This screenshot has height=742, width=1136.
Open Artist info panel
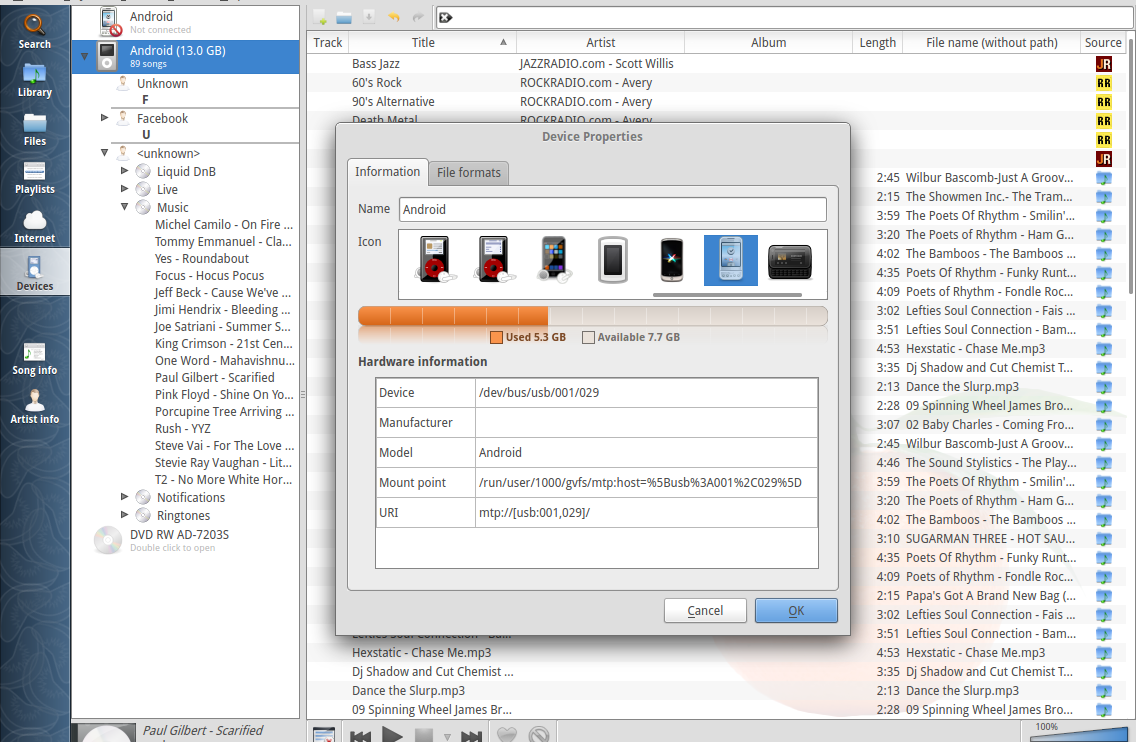(x=34, y=406)
